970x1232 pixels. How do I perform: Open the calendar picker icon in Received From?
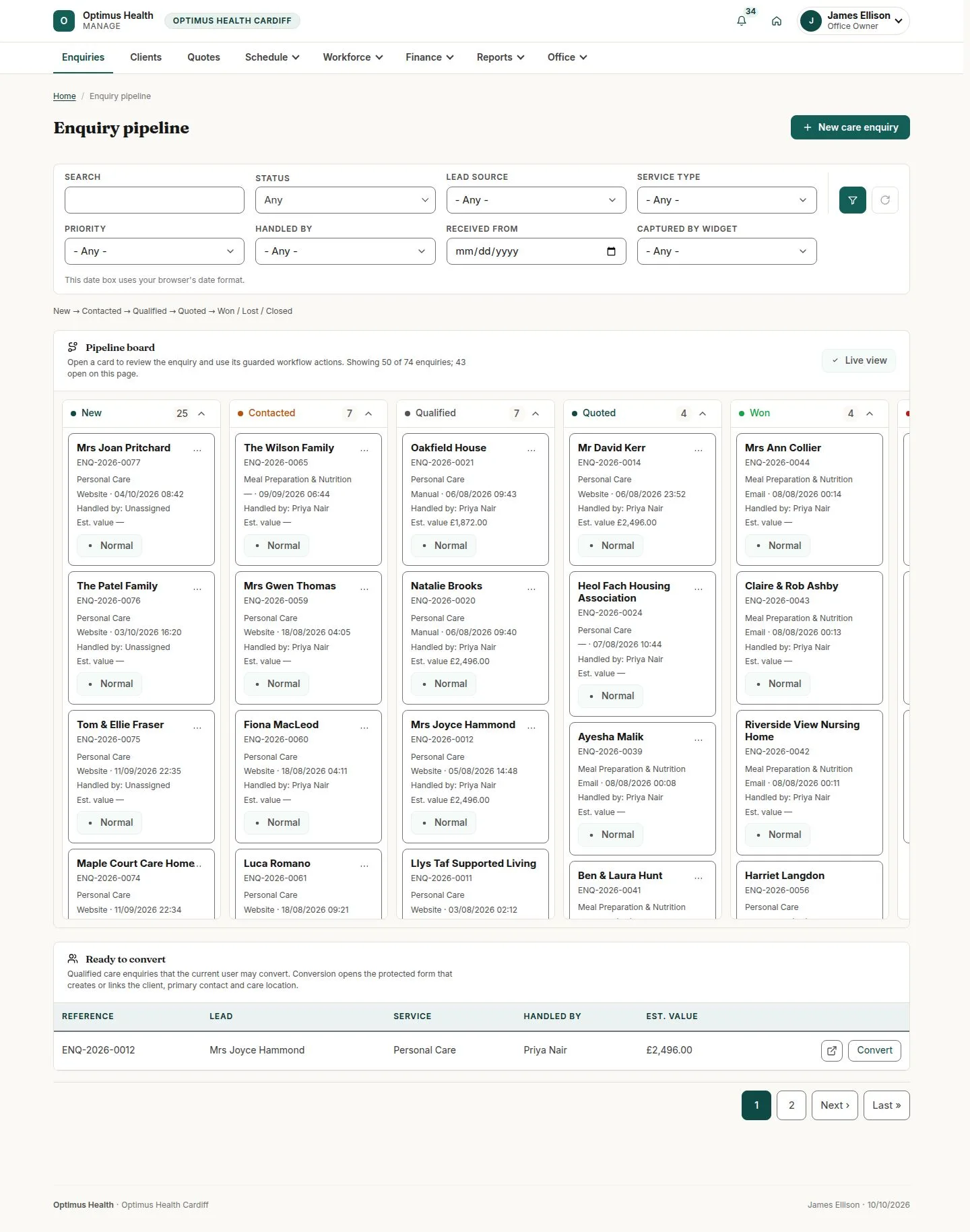click(x=611, y=251)
